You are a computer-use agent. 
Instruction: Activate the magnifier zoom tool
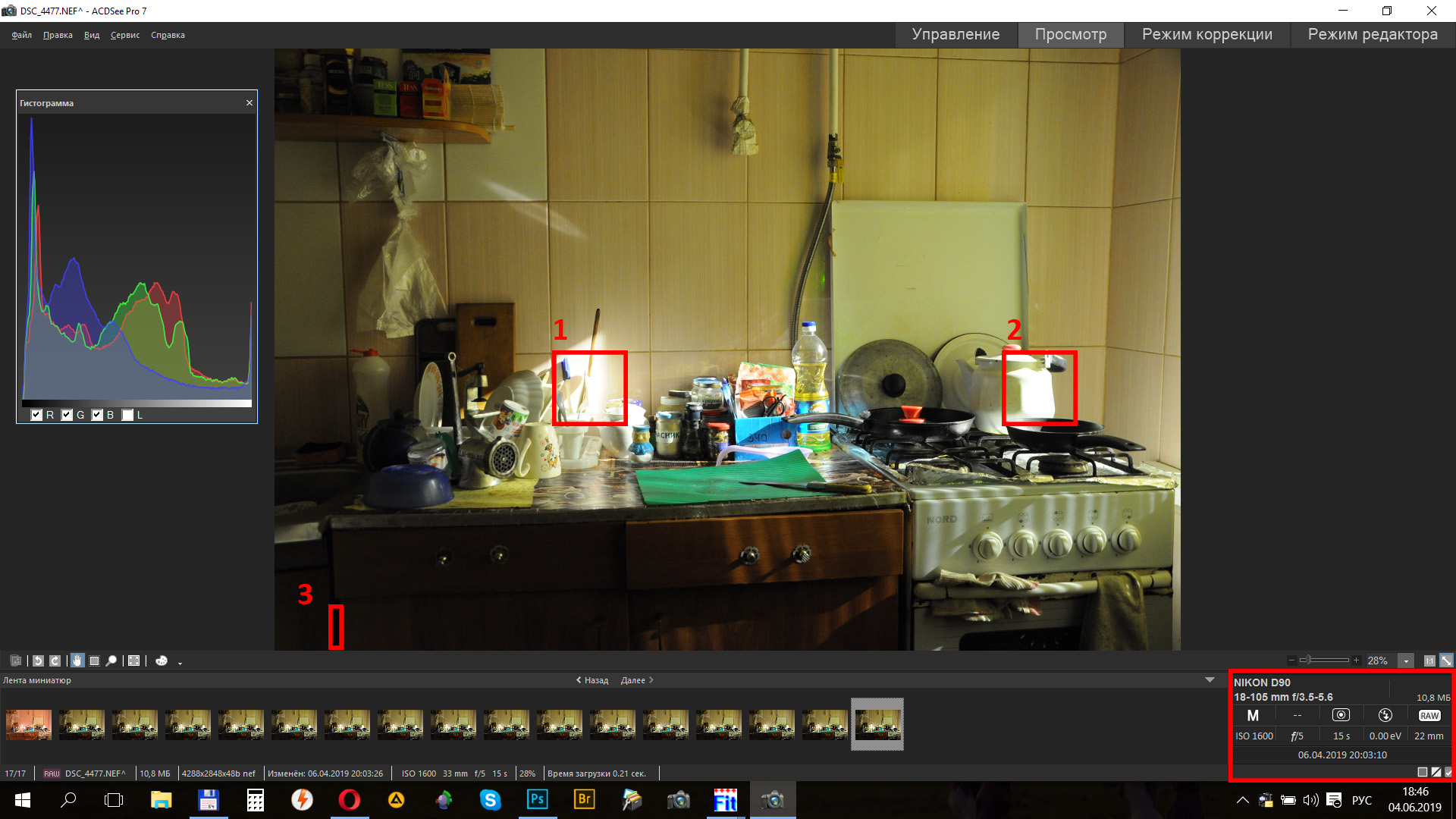click(x=111, y=661)
